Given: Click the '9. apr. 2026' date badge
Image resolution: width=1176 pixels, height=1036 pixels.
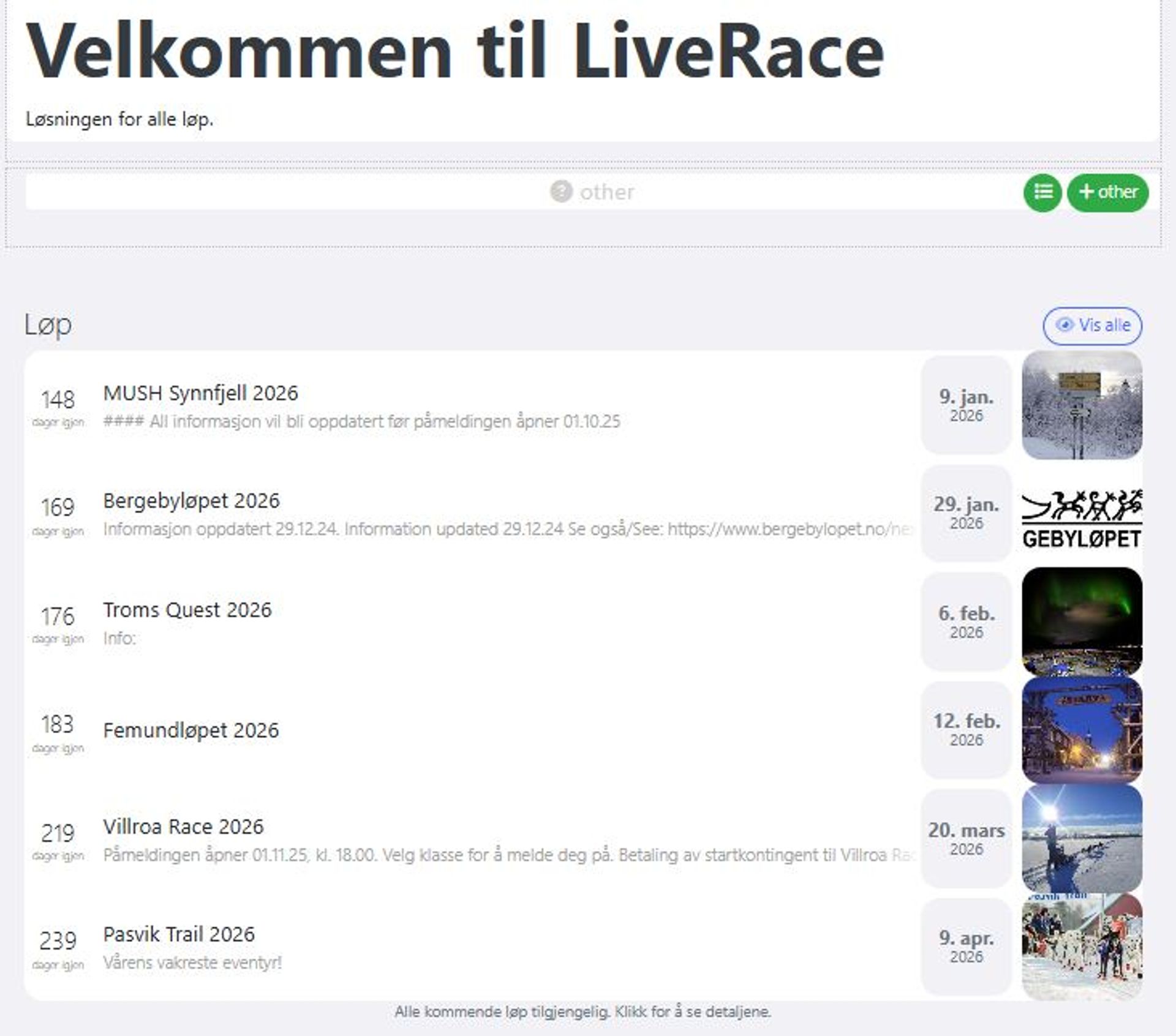Looking at the screenshot, I should tap(966, 947).
